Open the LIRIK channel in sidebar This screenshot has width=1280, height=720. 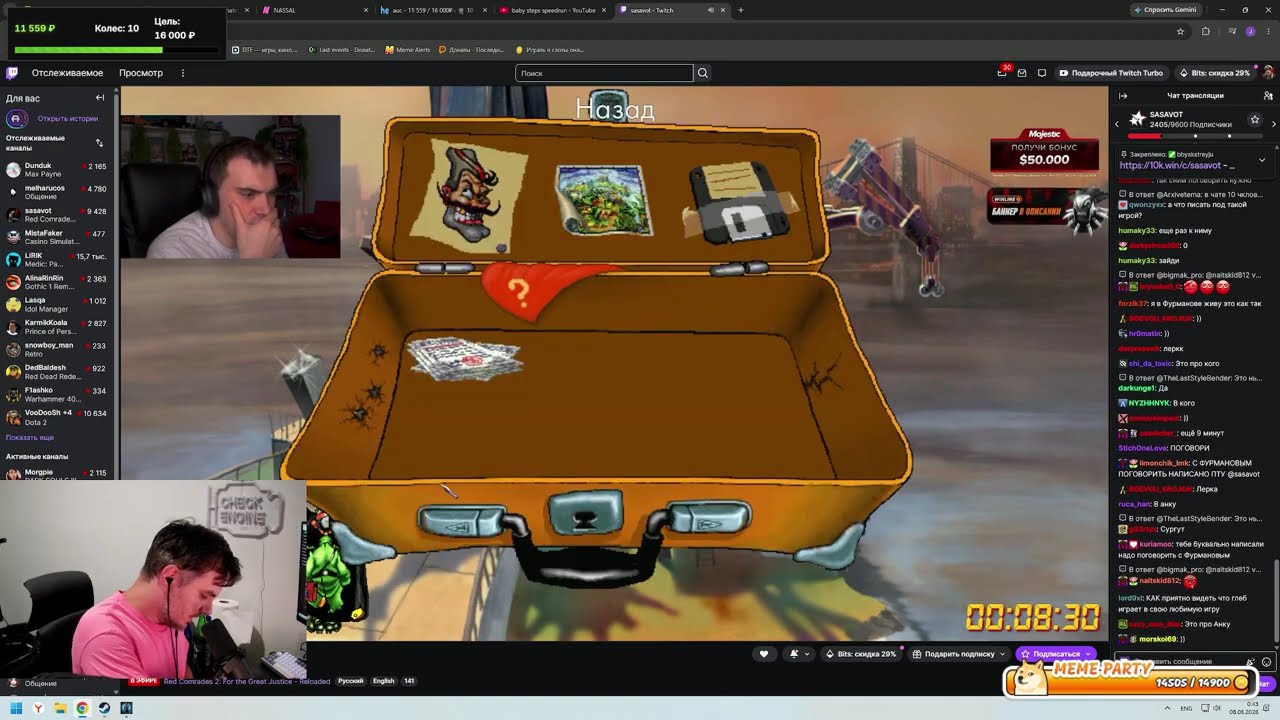tap(57, 260)
